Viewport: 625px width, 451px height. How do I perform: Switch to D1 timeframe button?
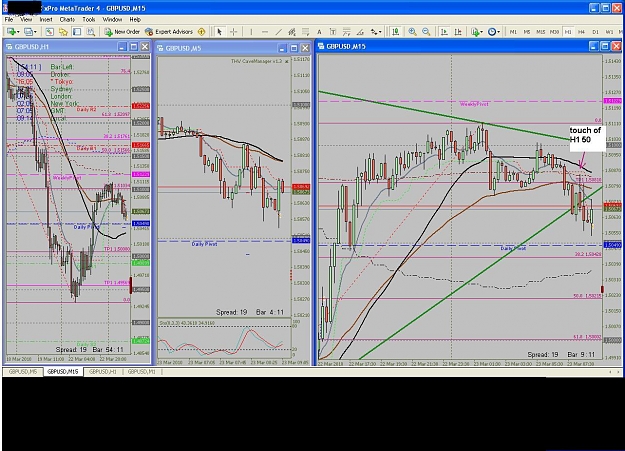click(596, 32)
